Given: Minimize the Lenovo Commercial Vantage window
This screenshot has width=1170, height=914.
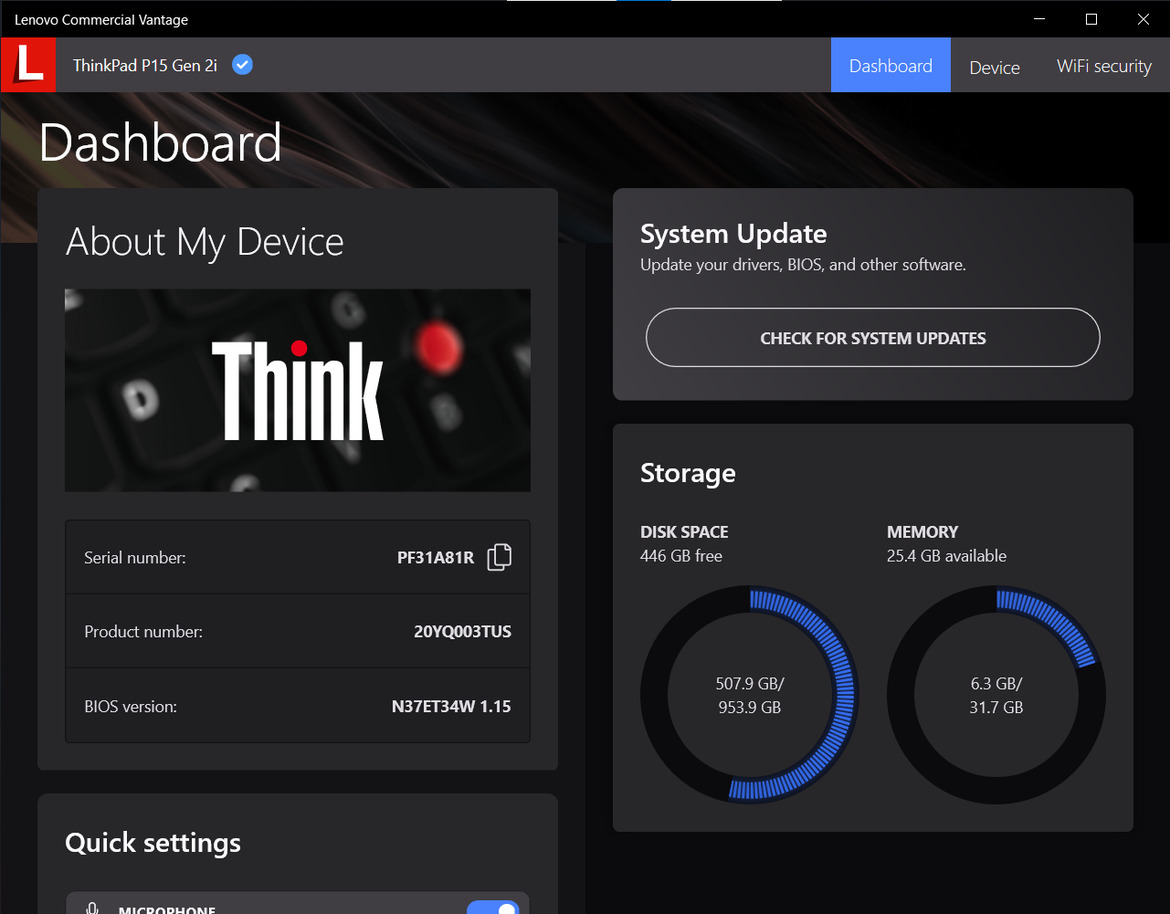Looking at the screenshot, I should click(1039, 19).
